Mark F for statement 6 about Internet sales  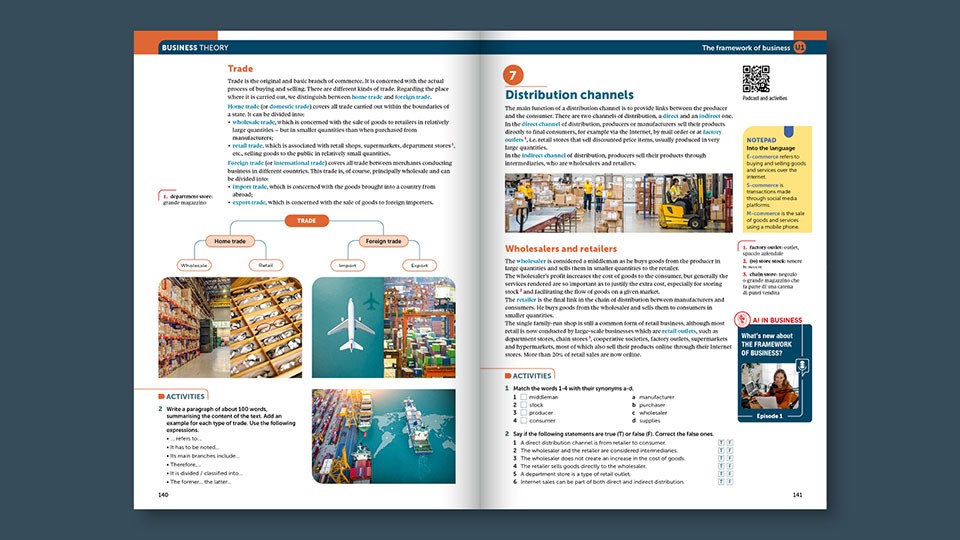click(x=730, y=482)
